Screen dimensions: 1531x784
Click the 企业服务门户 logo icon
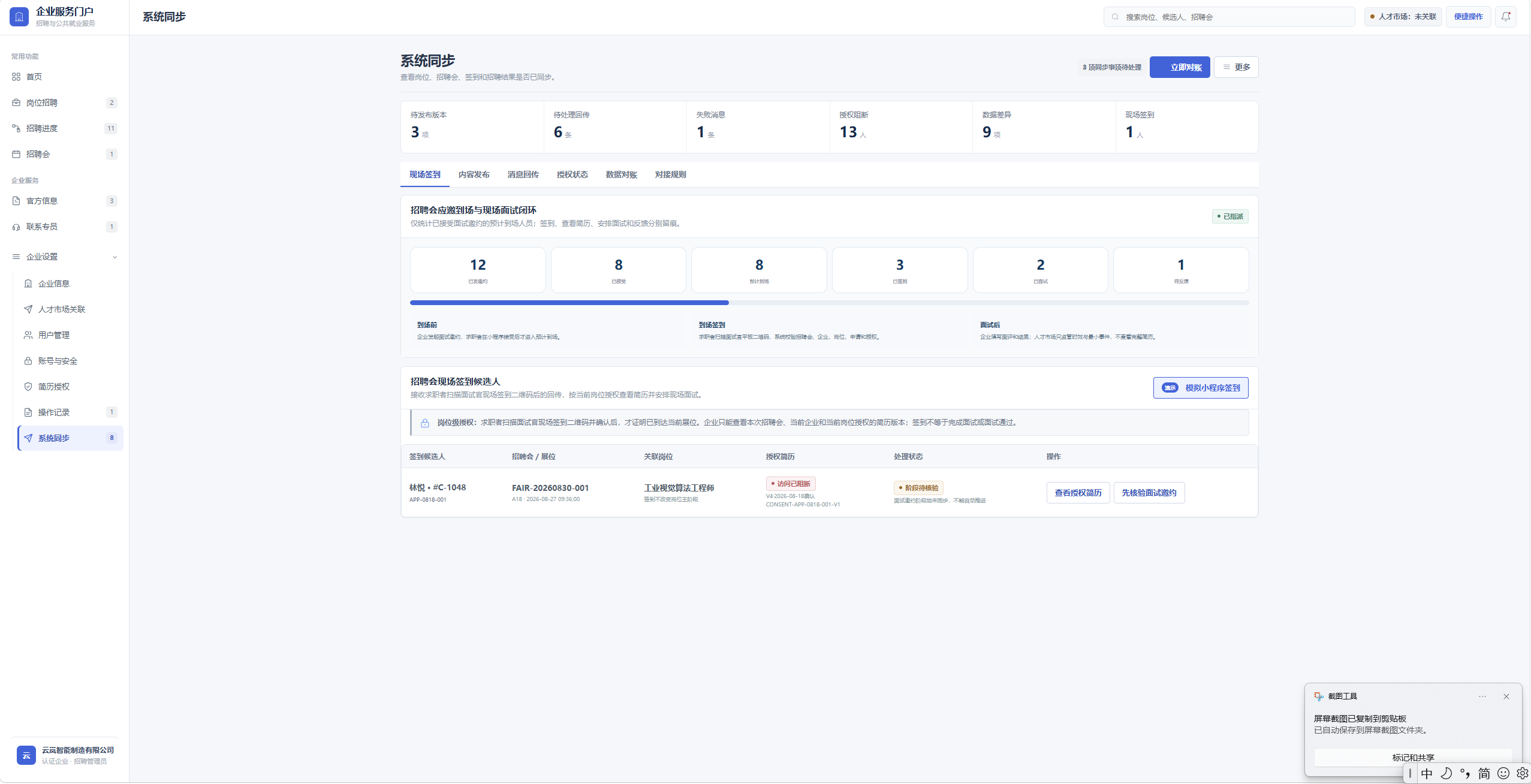coord(19,17)
